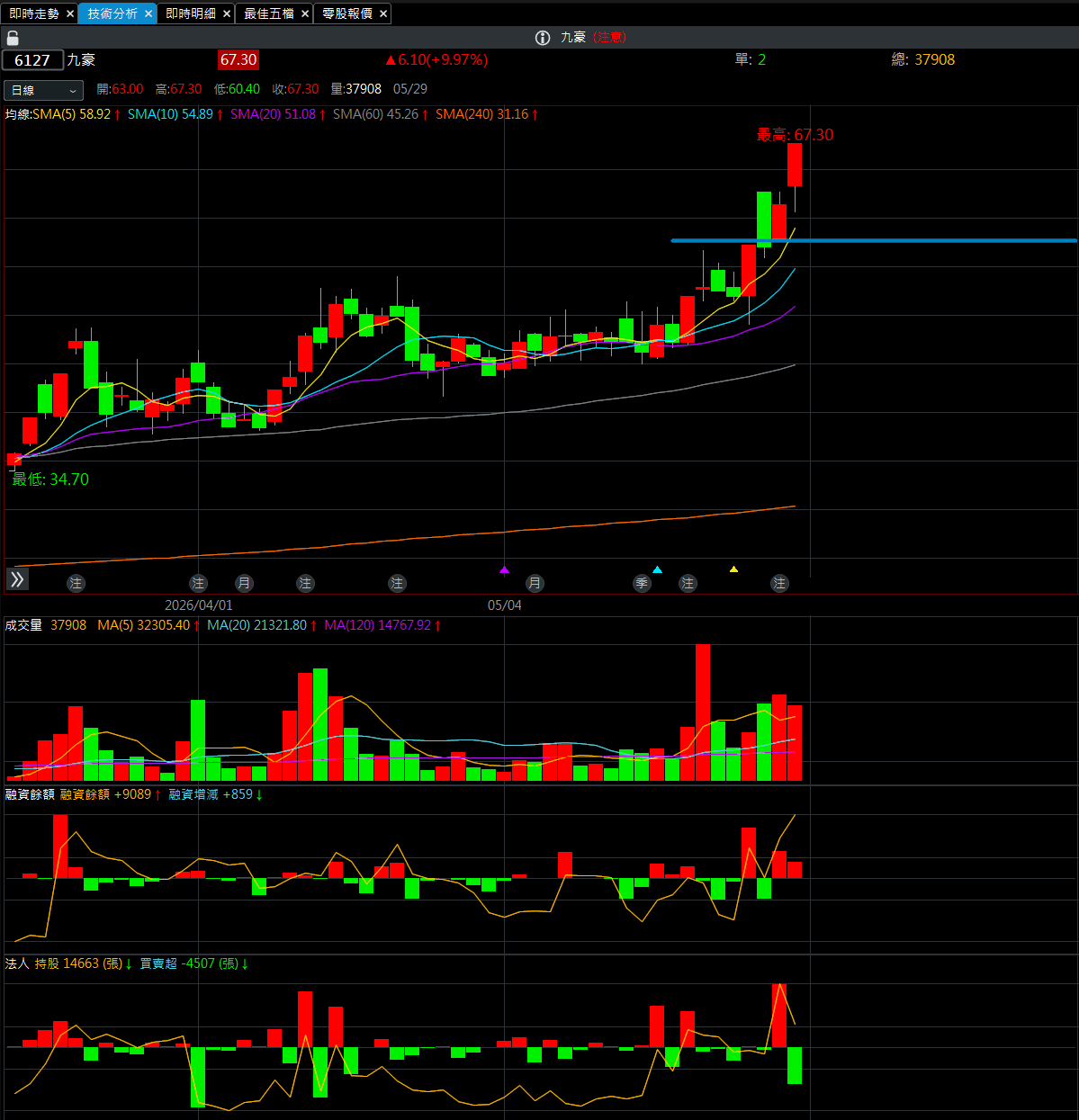Click the stock code field 6127

coord(32,60)
